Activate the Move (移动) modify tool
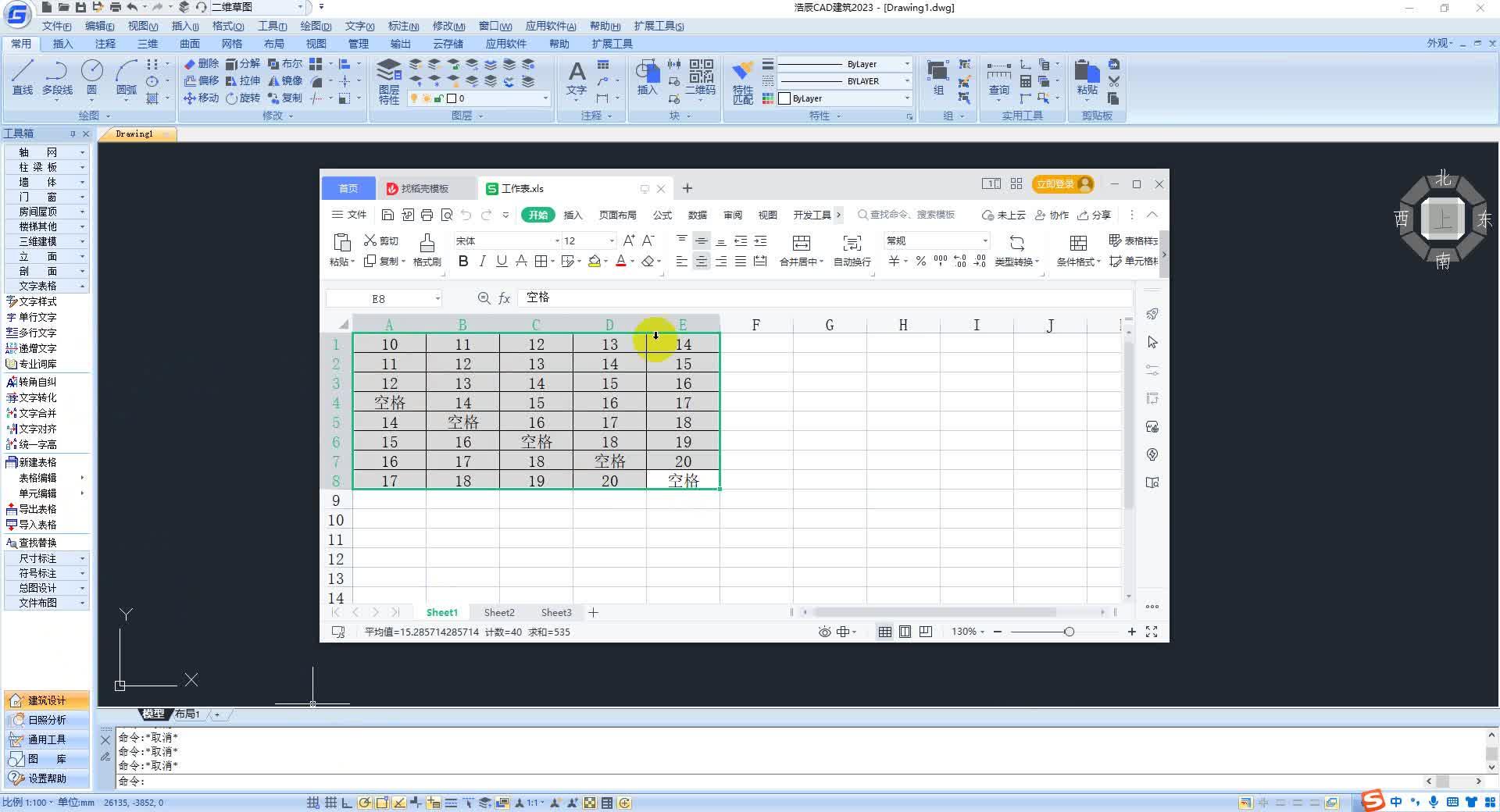 202,98
